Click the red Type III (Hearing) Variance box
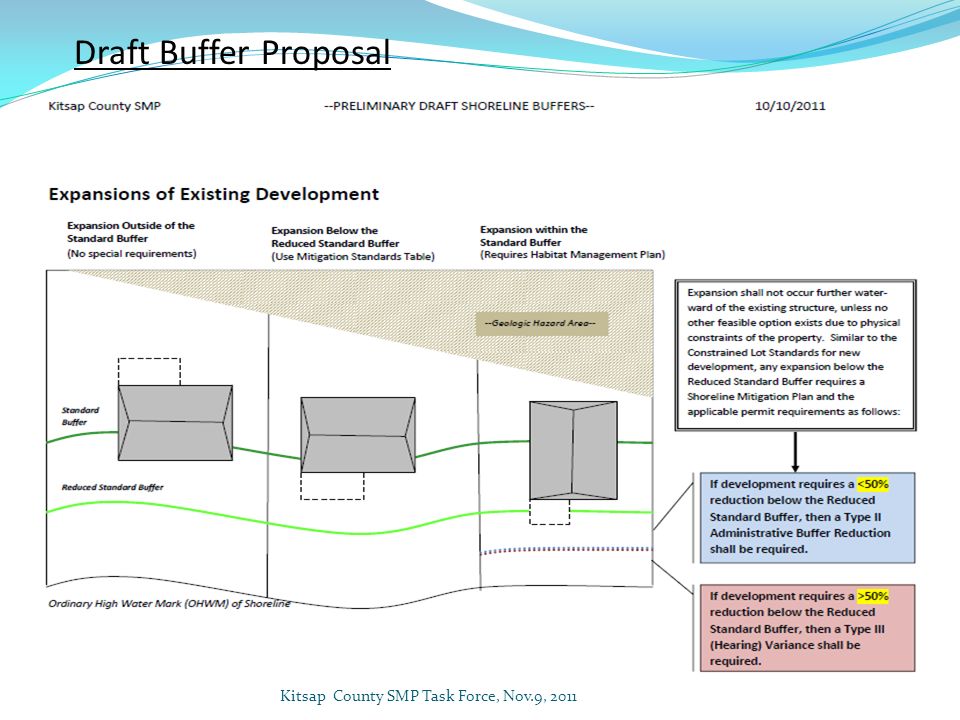 click(x=808, y=628)
